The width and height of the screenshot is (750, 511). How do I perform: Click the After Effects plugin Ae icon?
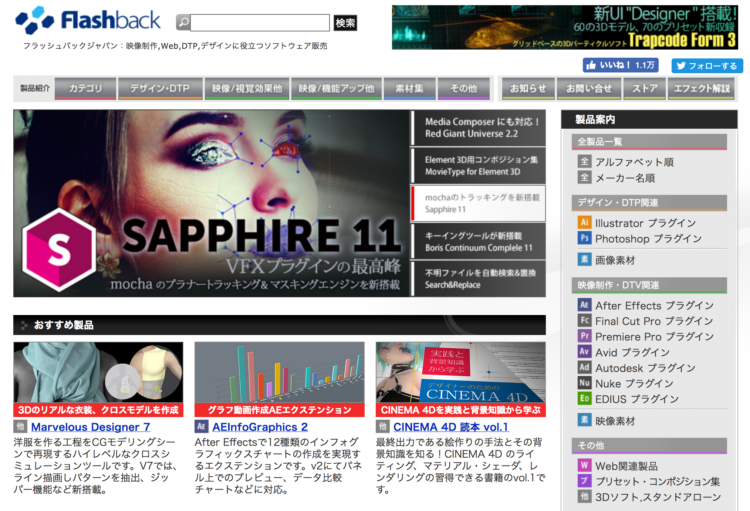coord(584,305)
